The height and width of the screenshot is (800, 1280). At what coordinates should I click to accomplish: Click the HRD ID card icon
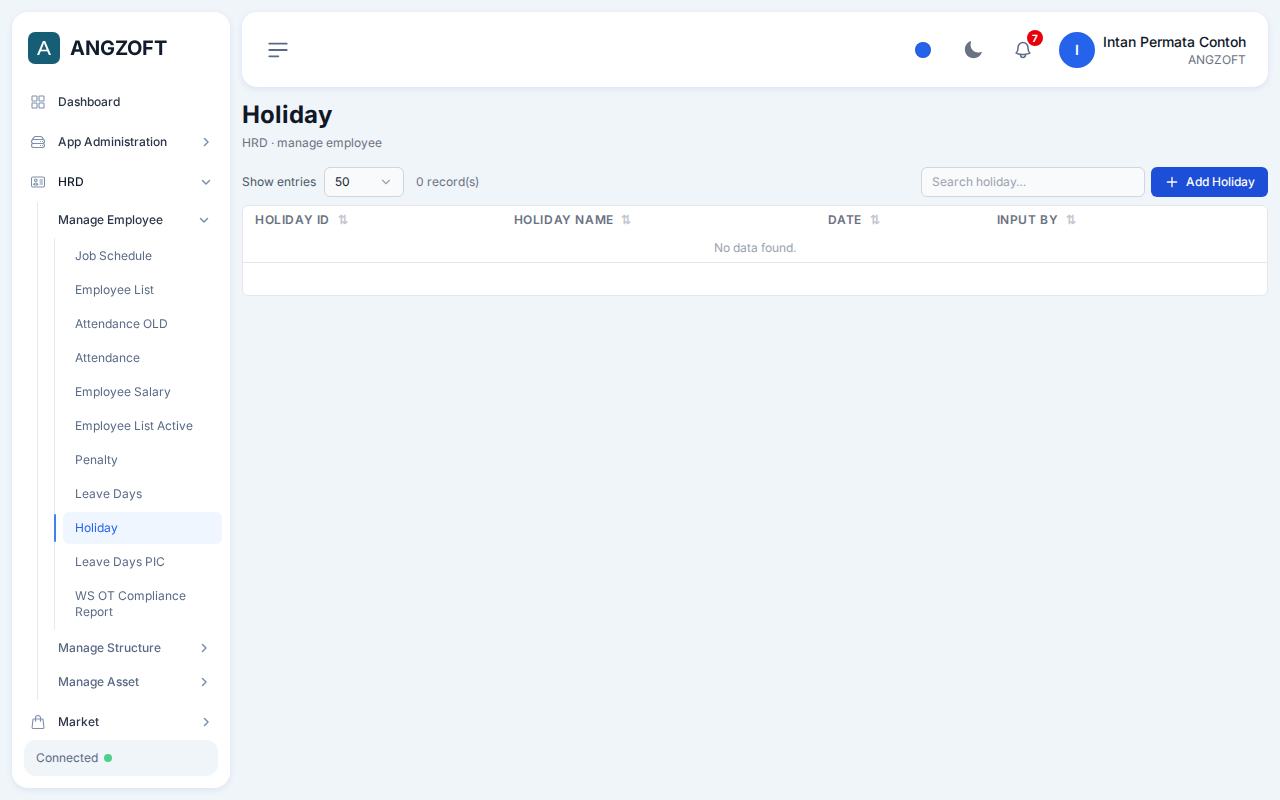pyautogui.click(x=38, y=182)
